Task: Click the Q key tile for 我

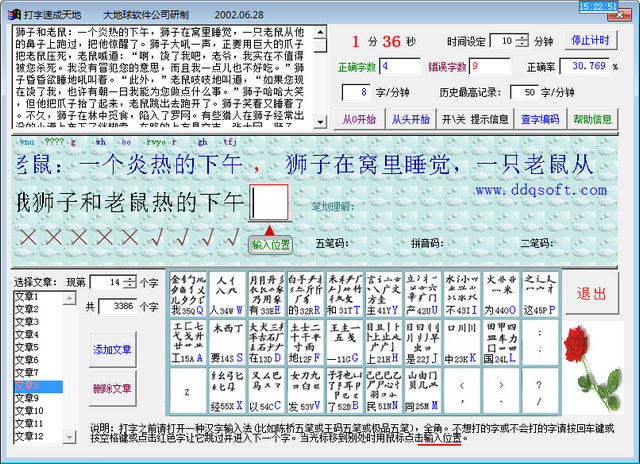Action: pos(188,295)
